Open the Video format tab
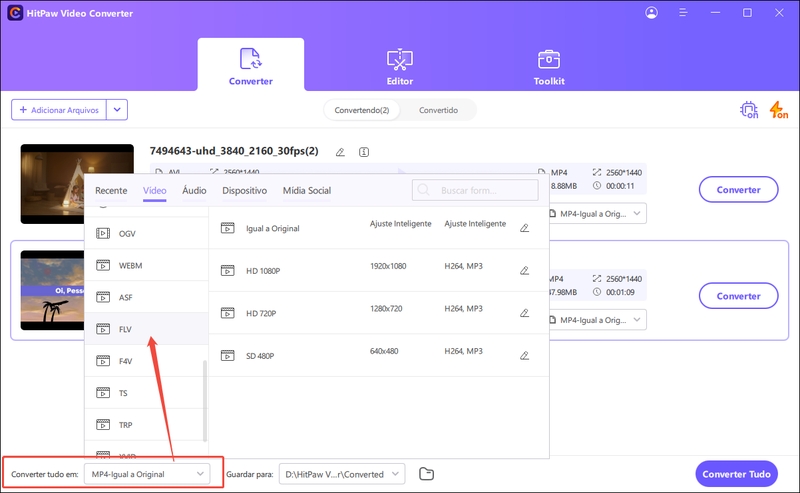Screen dimensions: 800x493 (x=155, y=190)
